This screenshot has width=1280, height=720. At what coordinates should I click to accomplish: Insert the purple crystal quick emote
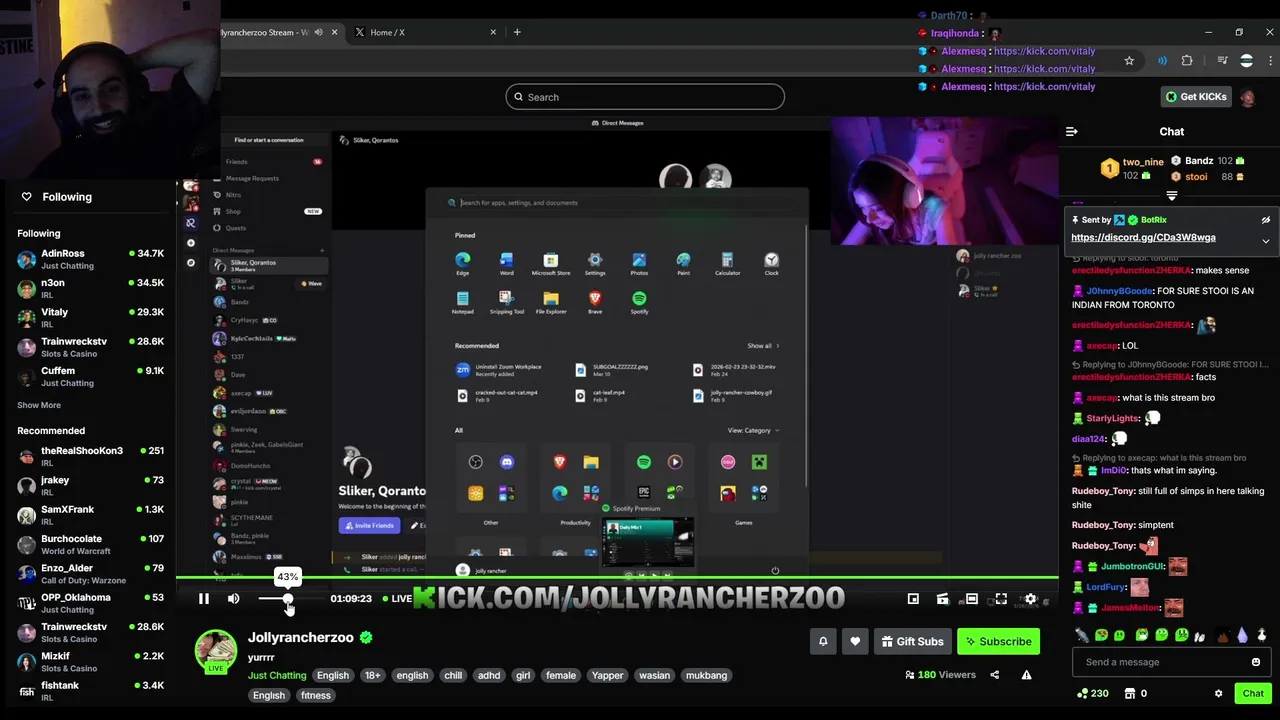[1242, 635]
